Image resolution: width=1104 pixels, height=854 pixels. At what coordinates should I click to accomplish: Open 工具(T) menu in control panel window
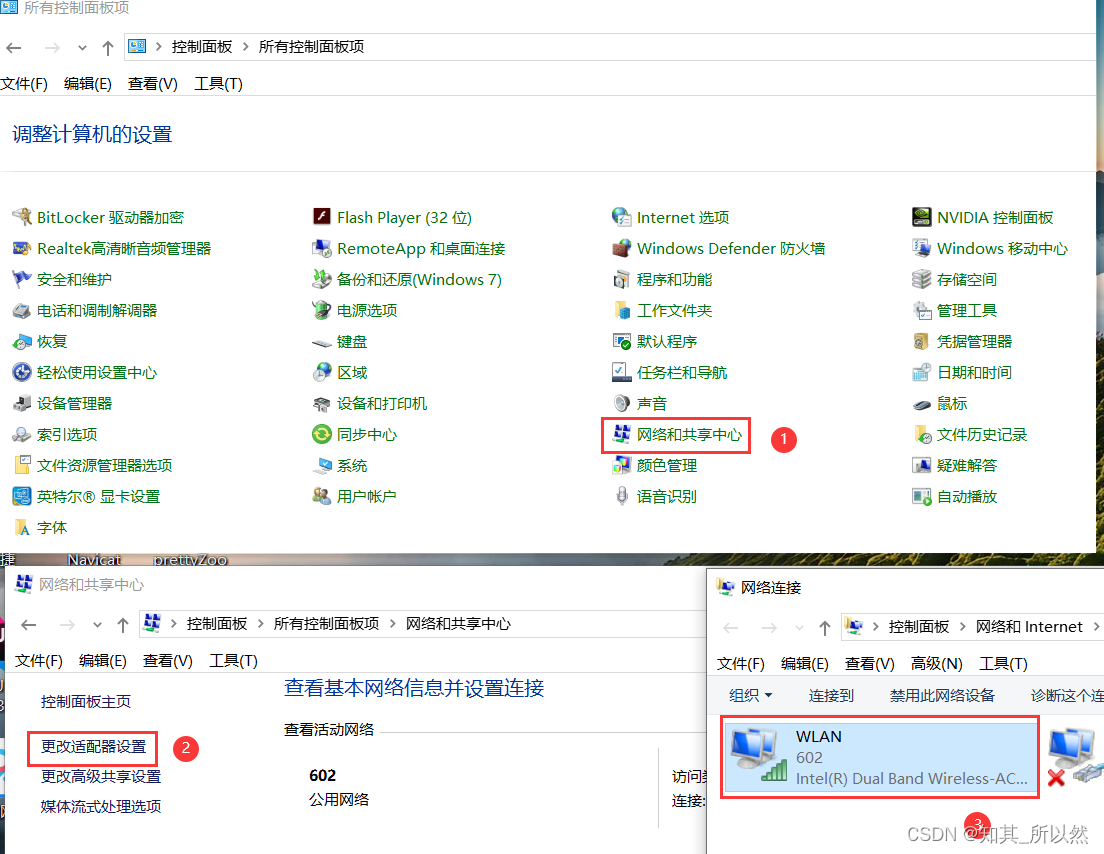[x=218, y=84]
